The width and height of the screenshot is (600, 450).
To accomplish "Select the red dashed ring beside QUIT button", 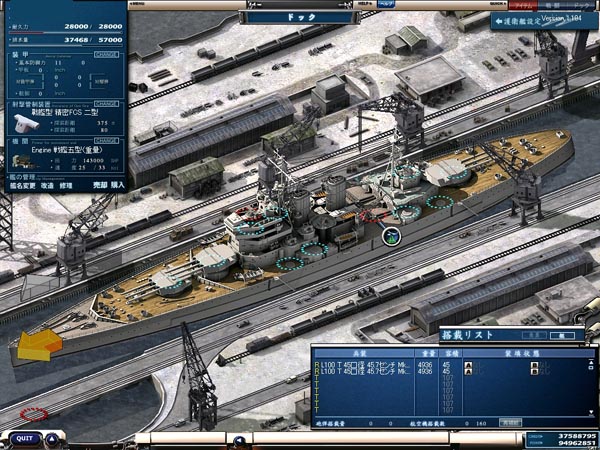I will pos(34,414).
